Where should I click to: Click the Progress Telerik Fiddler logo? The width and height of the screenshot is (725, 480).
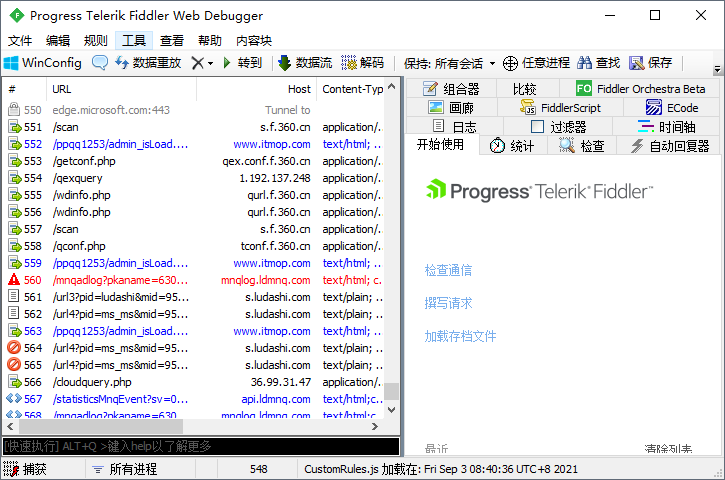pyautogui.click(x=539, y=191)
